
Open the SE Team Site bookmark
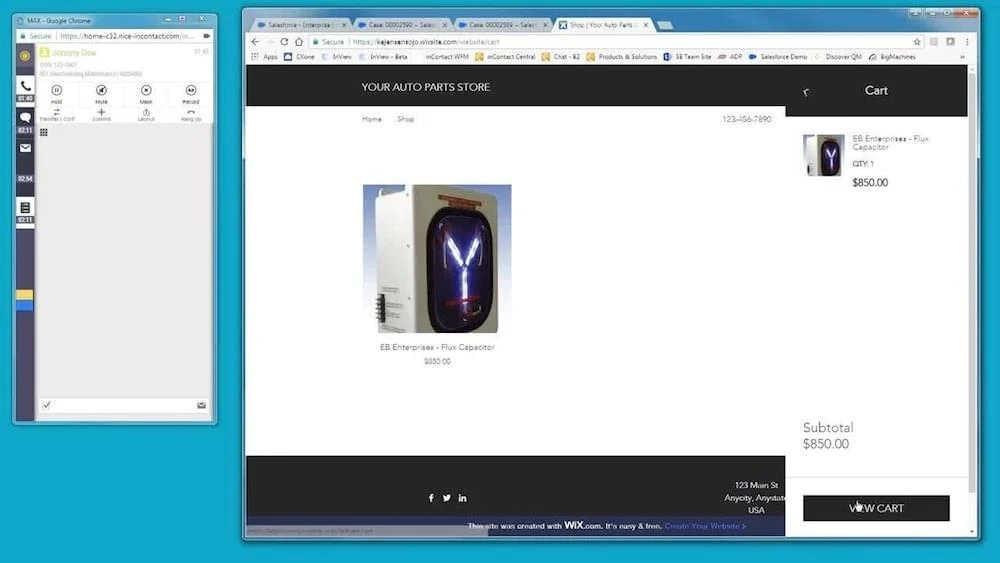click(x=688, y=57)
